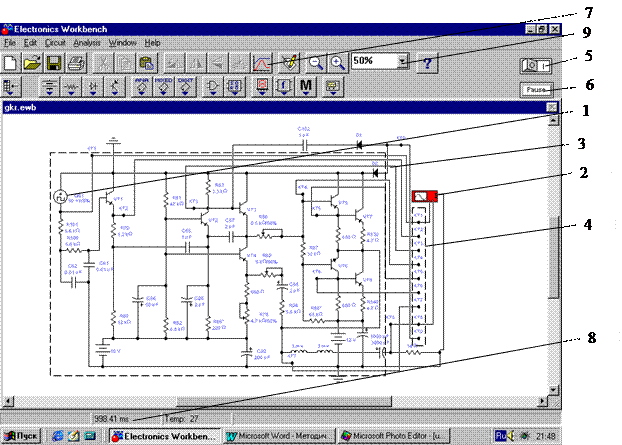Click the Temp: 27 status entry

181,419
